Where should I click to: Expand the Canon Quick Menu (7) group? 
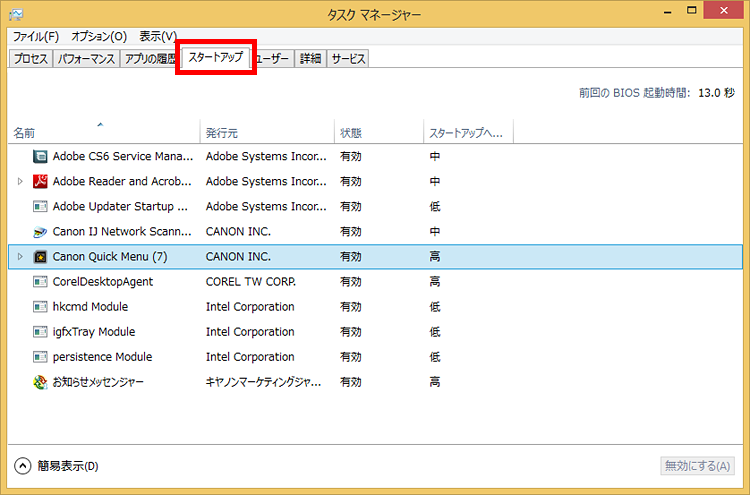pyautogui.click(x=21, y=257)
